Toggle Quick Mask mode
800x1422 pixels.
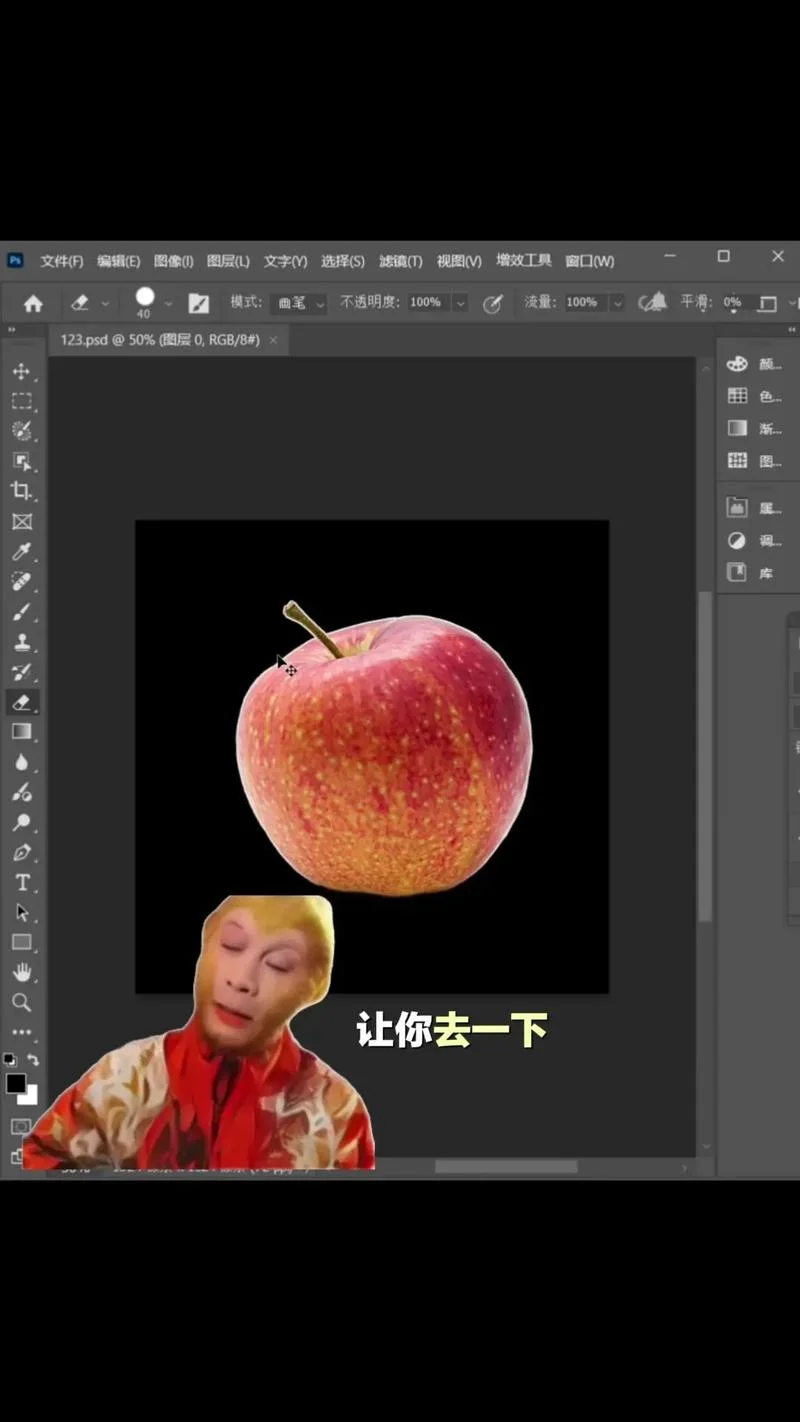point(20,1127)
